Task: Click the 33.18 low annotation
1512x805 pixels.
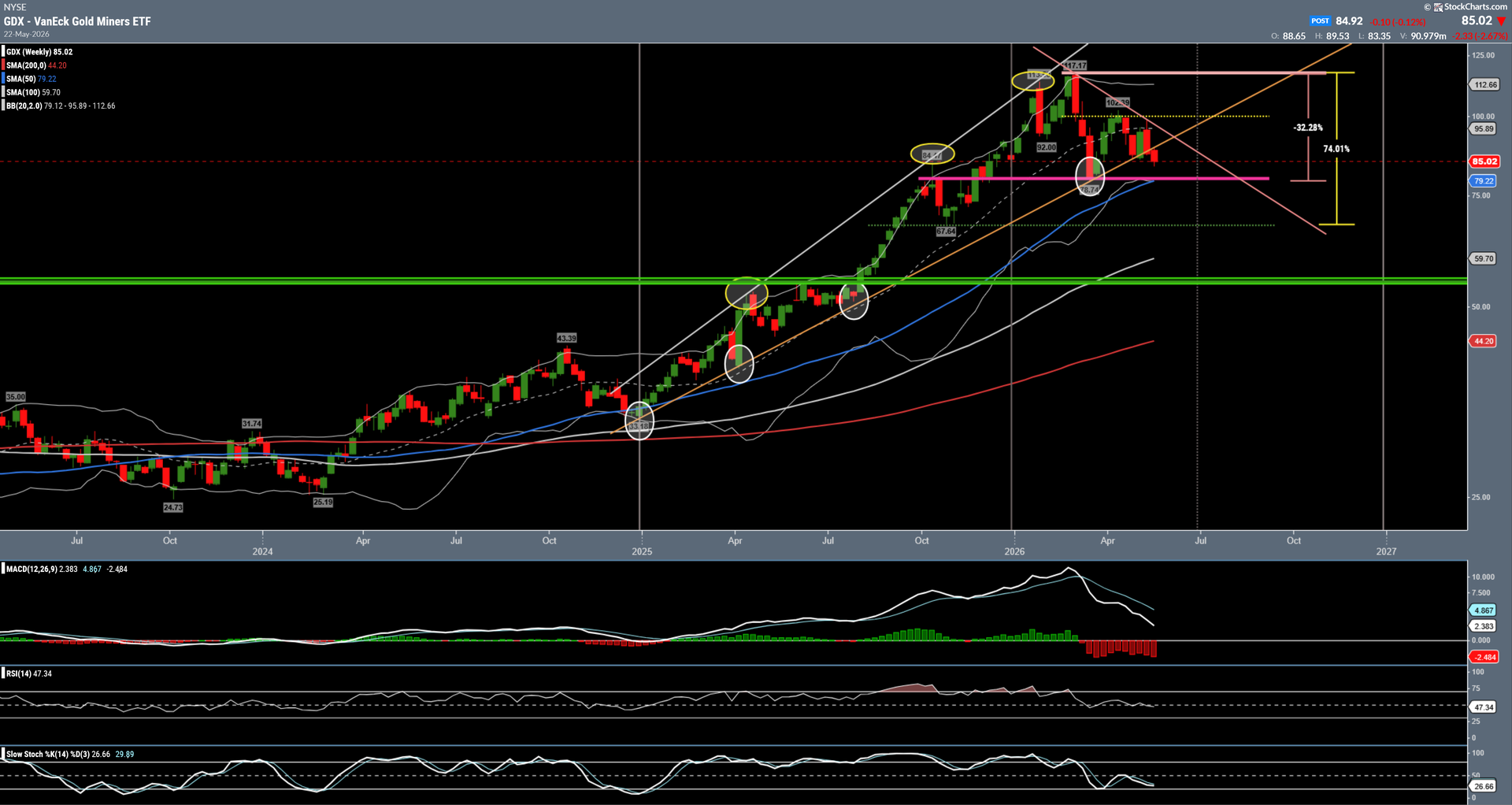Action: [639, 426]
